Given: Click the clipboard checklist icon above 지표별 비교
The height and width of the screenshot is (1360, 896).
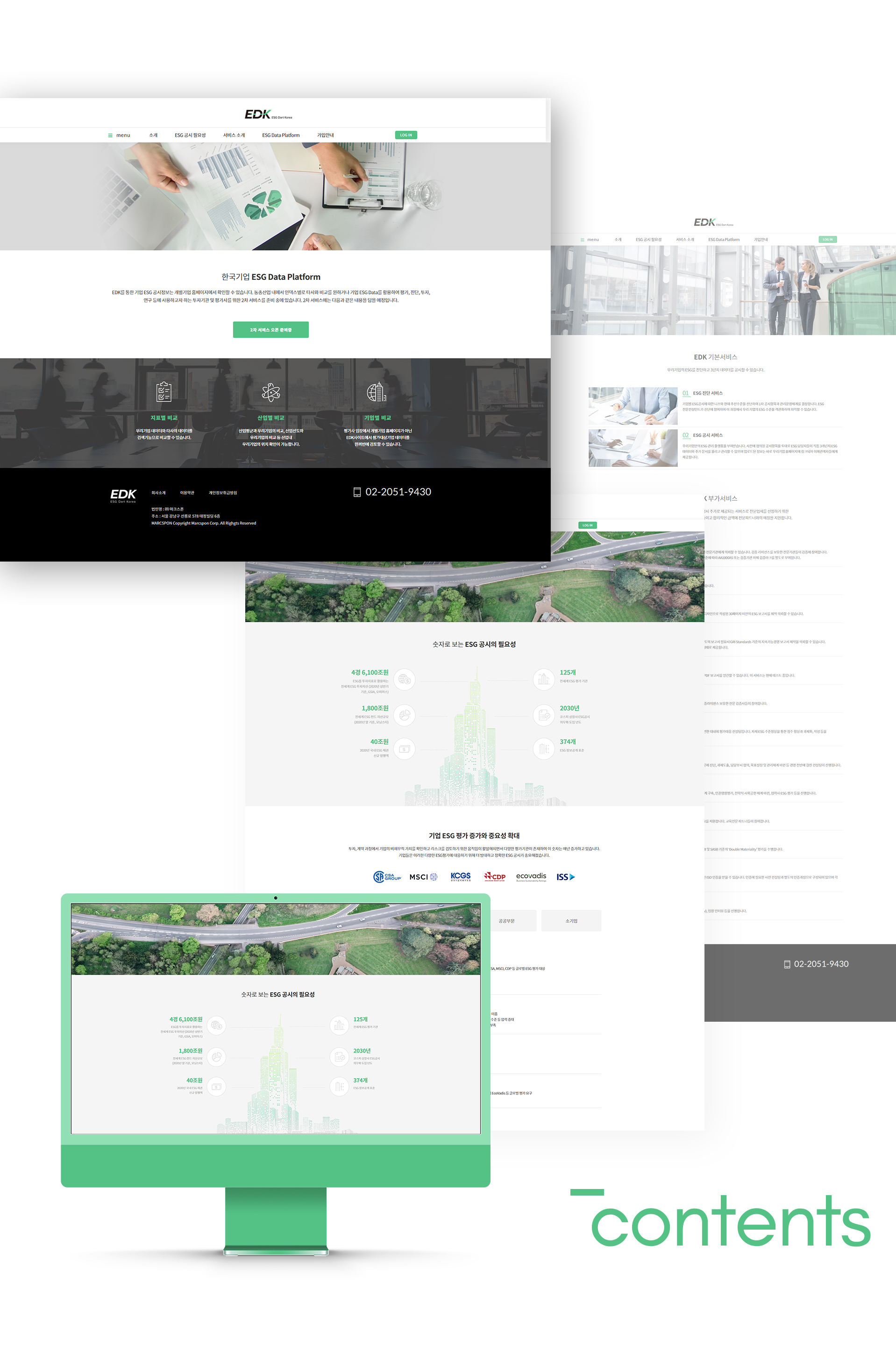Looking at the screenshot, I should [x=164, y=392].
